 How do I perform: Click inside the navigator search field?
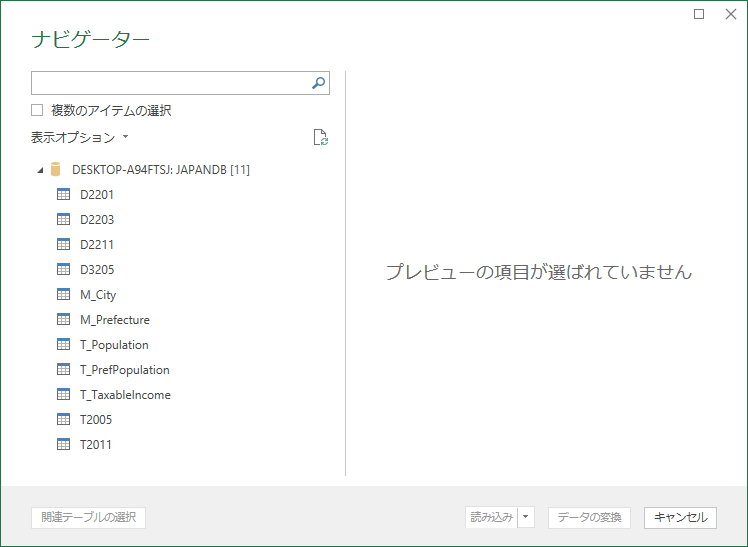(x=170, y=83)
